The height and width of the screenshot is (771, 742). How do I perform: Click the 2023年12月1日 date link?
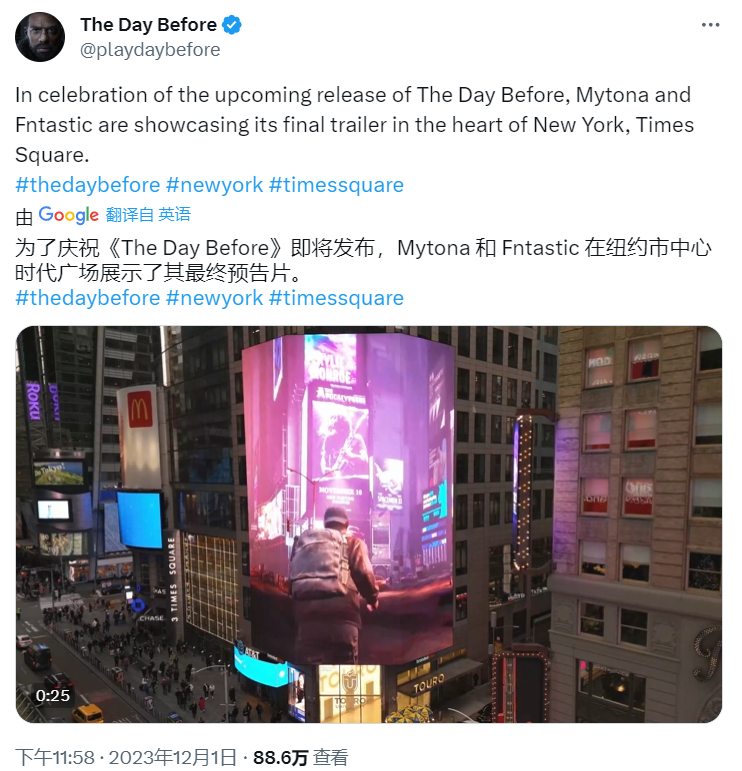click(x=173, y=757)
